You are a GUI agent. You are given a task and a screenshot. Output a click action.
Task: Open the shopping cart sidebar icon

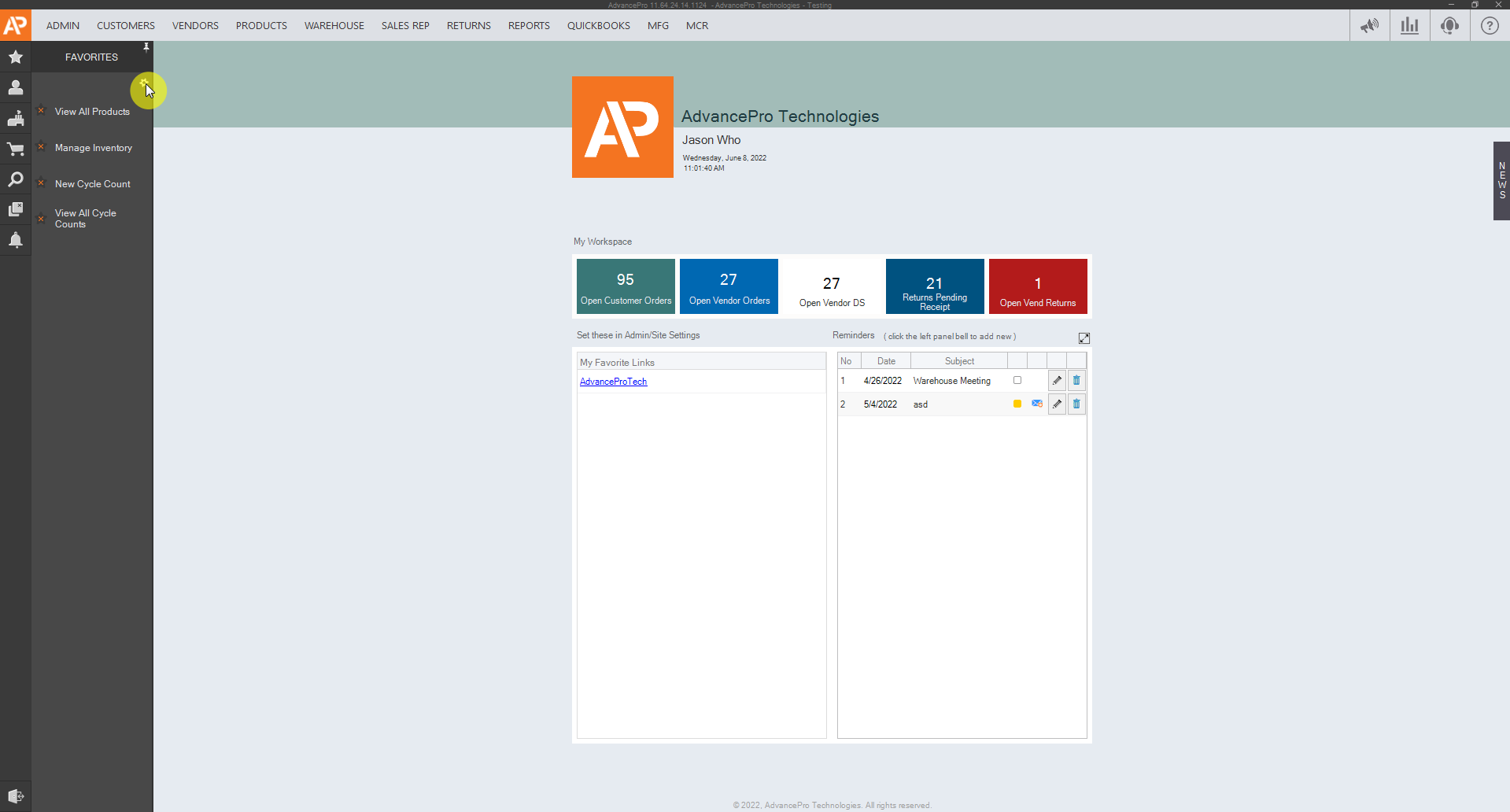(16, 149)
